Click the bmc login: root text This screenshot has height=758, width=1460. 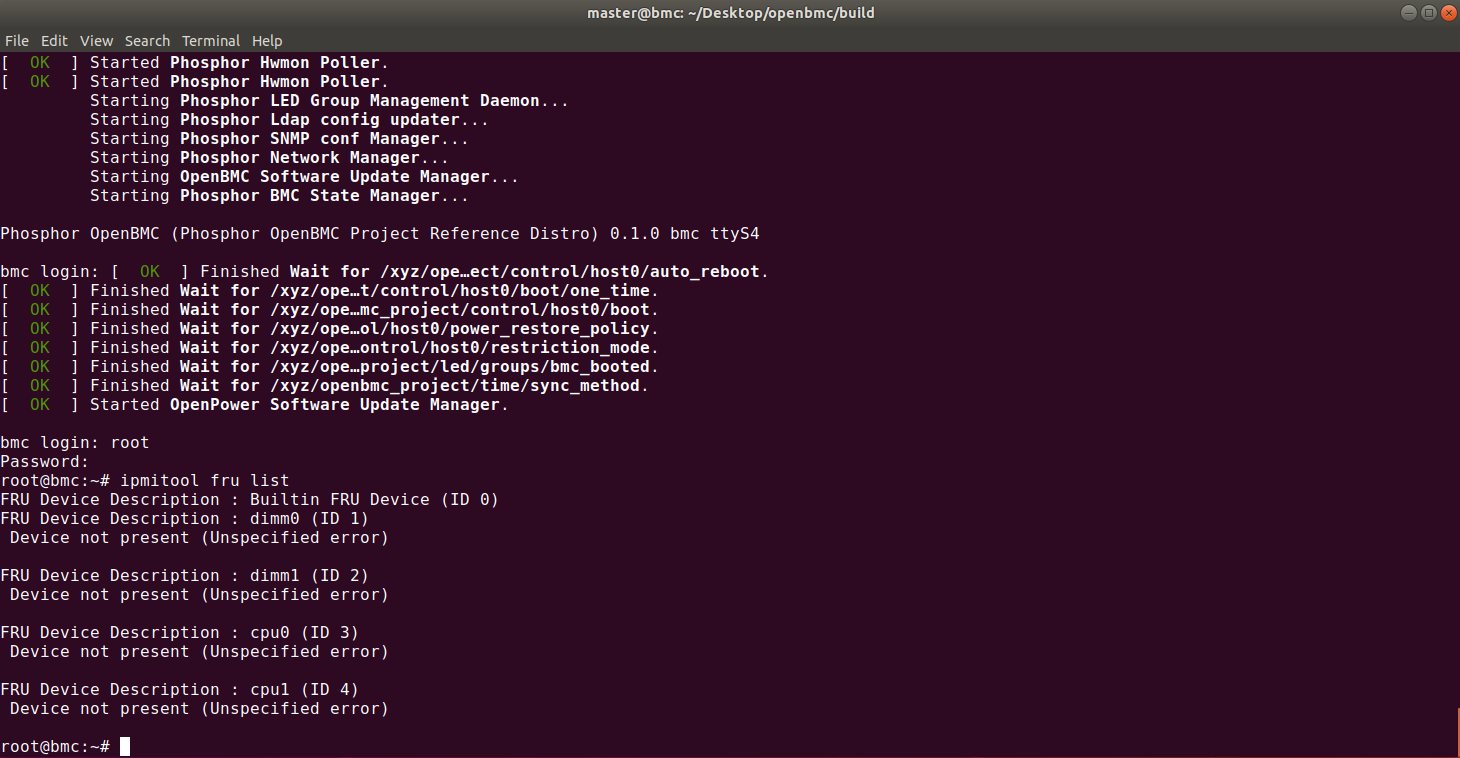[75, 442]
